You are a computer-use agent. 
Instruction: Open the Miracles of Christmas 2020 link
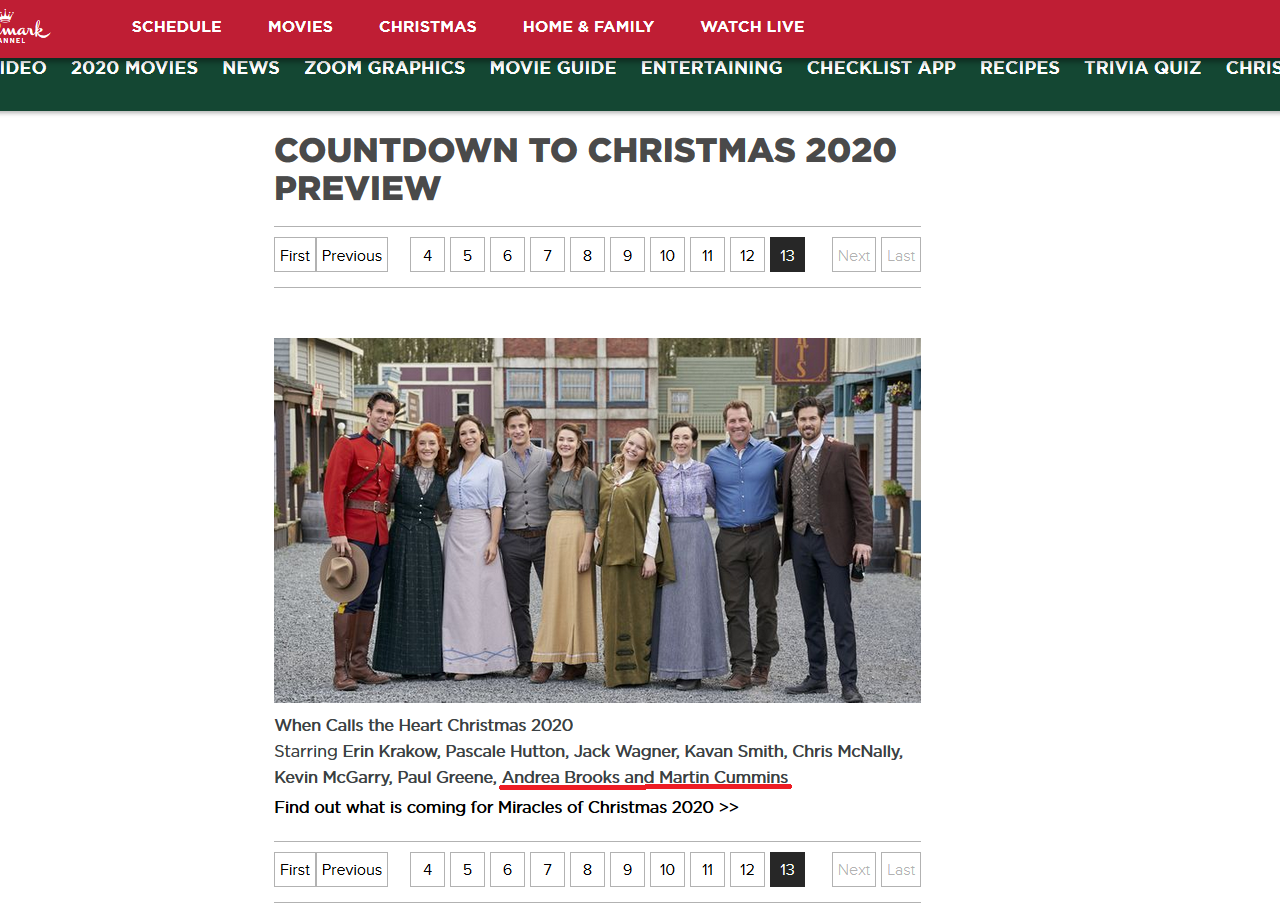click(x=506, y=807)
